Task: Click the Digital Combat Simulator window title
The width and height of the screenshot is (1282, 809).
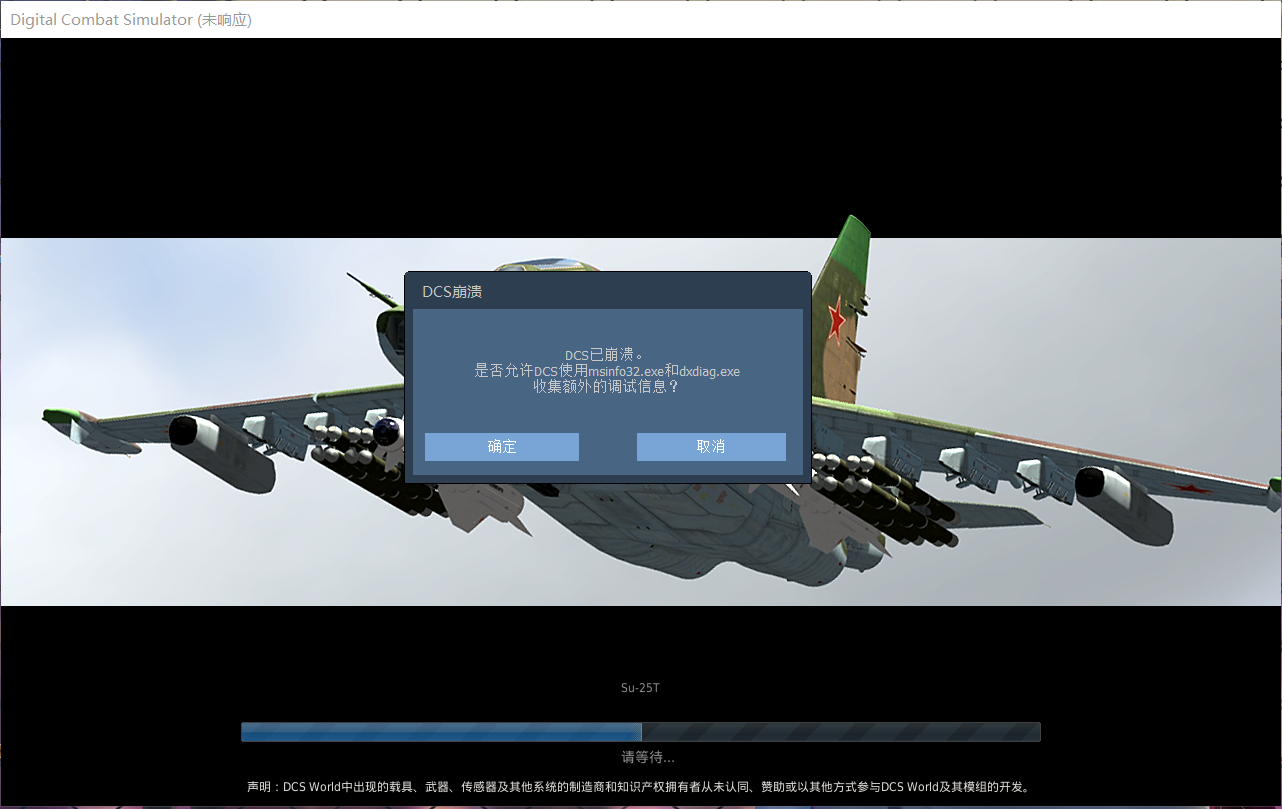Action: click(x=131, y=20)
